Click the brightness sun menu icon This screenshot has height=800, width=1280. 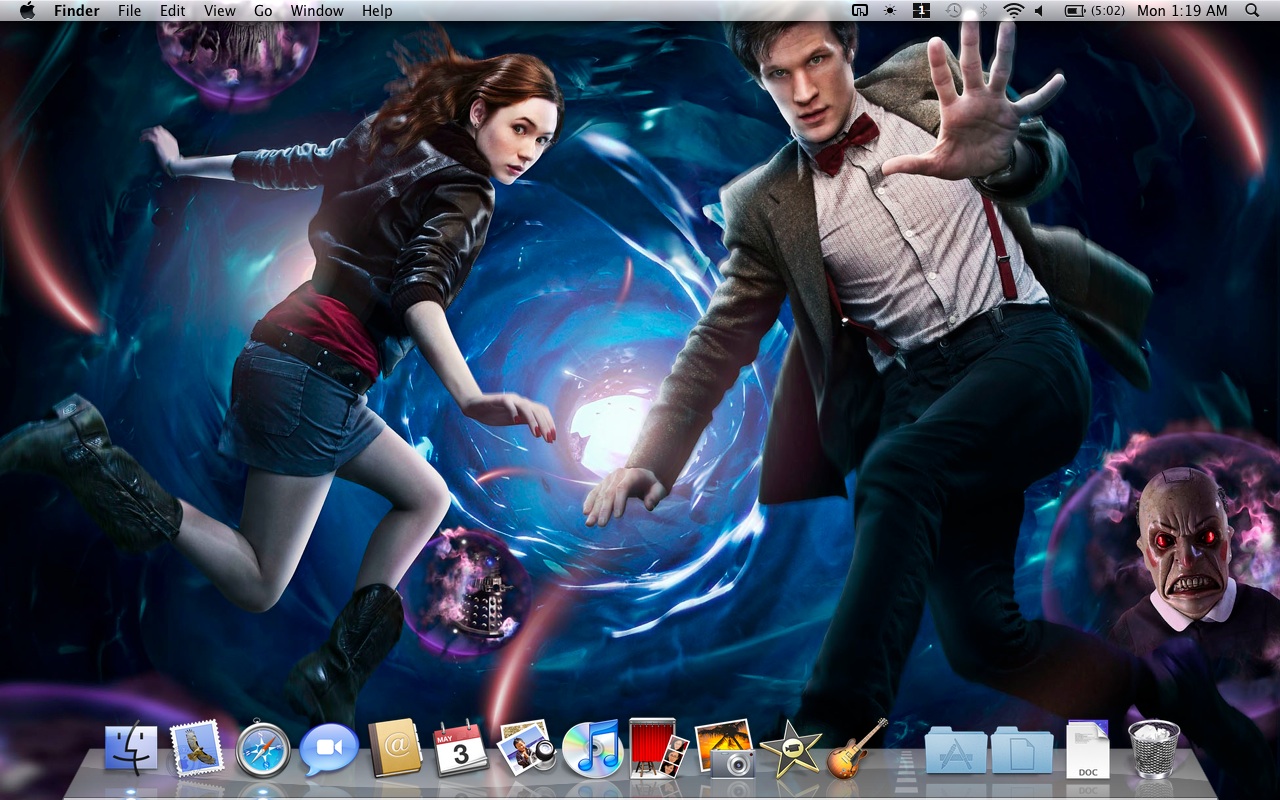pyautogui.click(x=890, y=10)
